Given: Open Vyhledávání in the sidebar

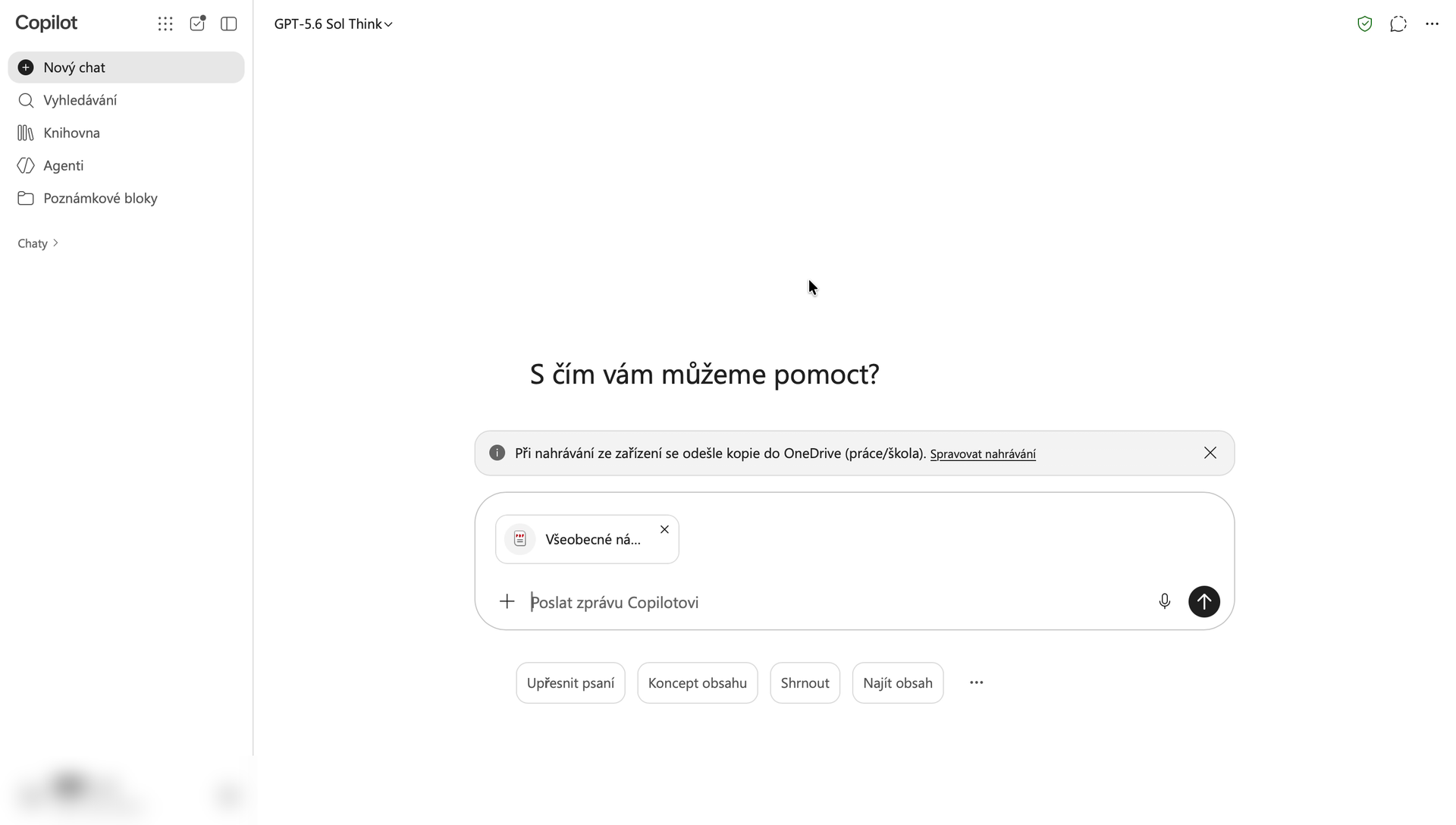Looking at the screenshot, I should (126, 100).
